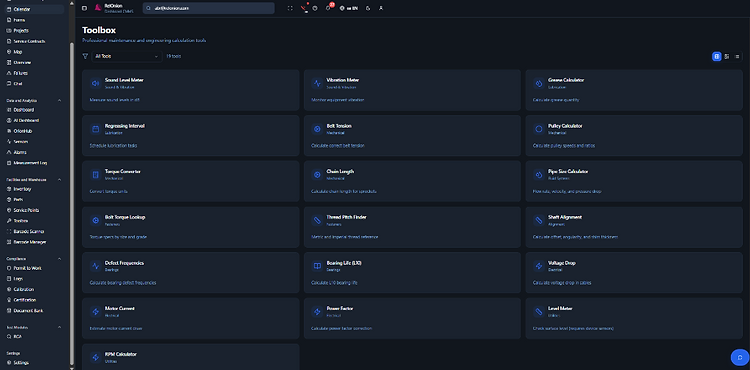The image size is (750, 370).
Task: Click the top search field
Action: 209,8
